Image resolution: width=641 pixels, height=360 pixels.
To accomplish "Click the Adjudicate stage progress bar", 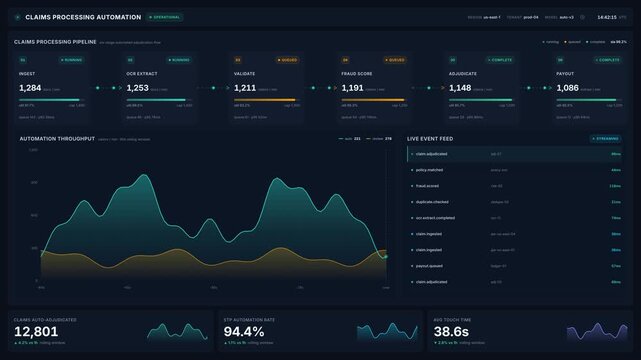I will point(482,100).
